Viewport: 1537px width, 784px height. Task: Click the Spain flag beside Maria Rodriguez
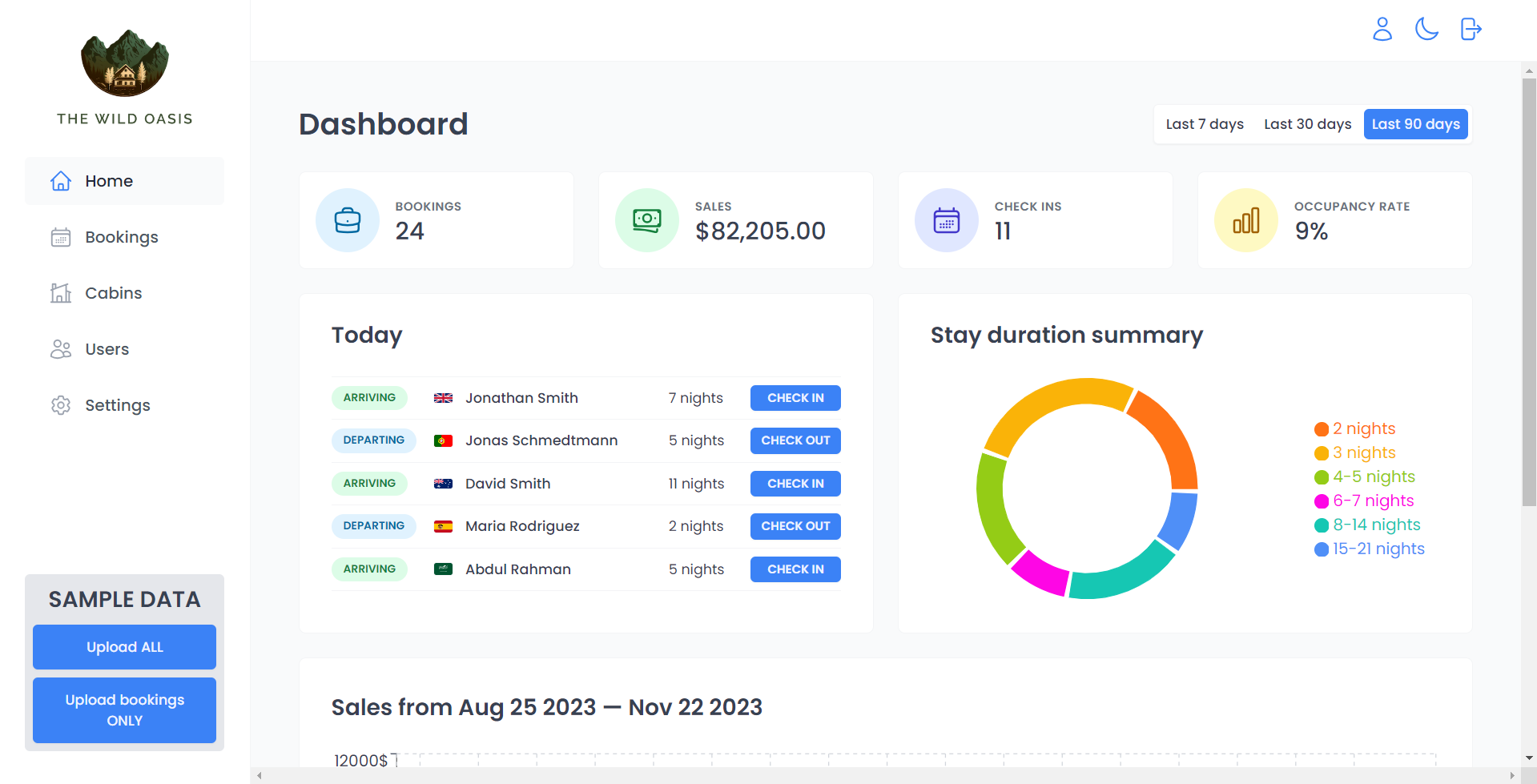pos(443,526)
